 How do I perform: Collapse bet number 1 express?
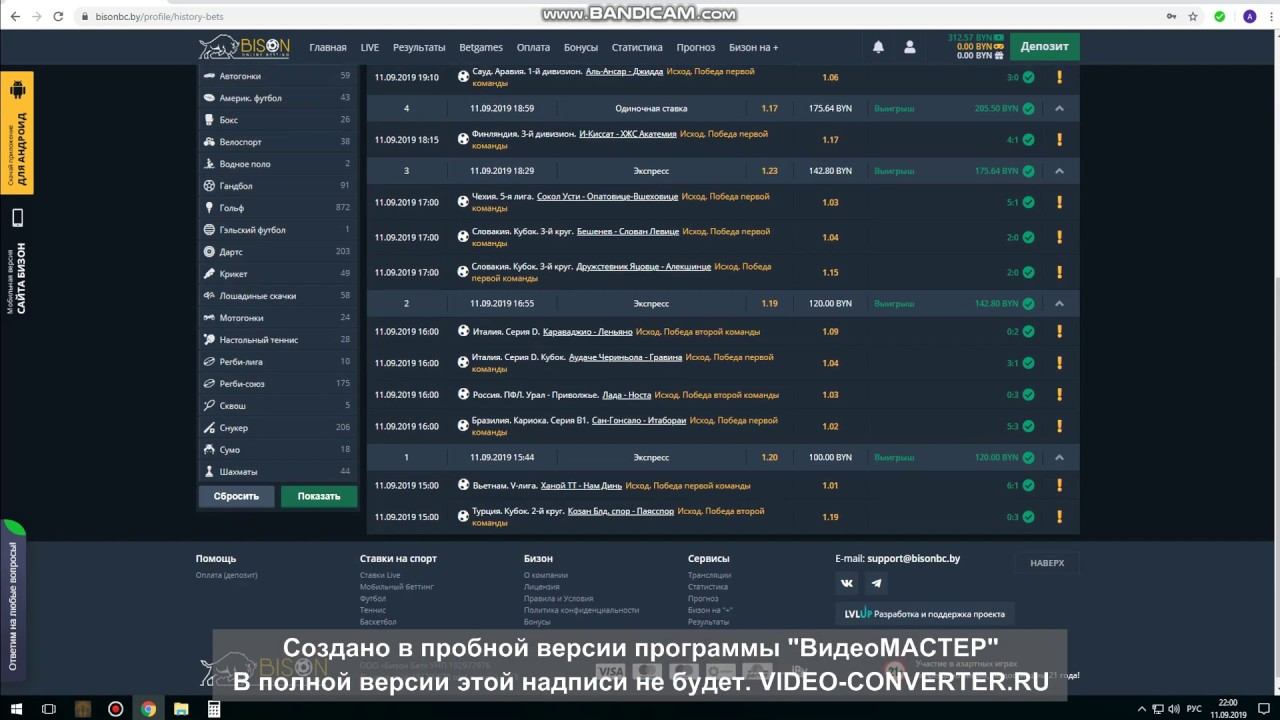click(1060, 457)
